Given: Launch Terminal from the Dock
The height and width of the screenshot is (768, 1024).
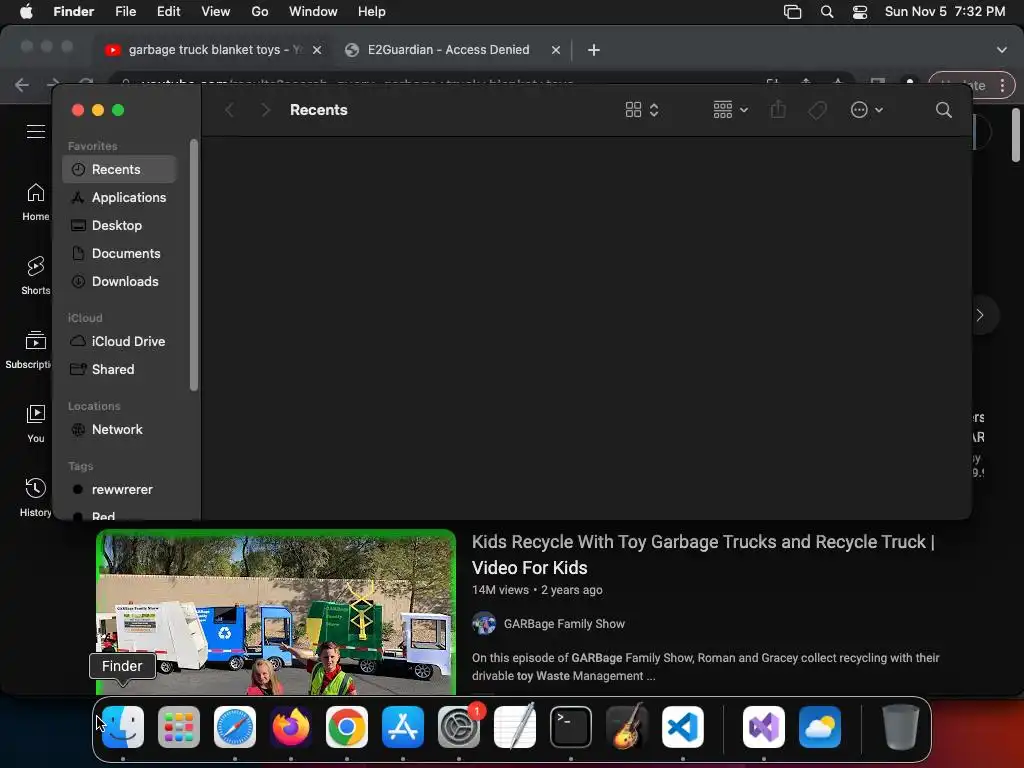Looking at the screenshot, I should coord(571,727).
